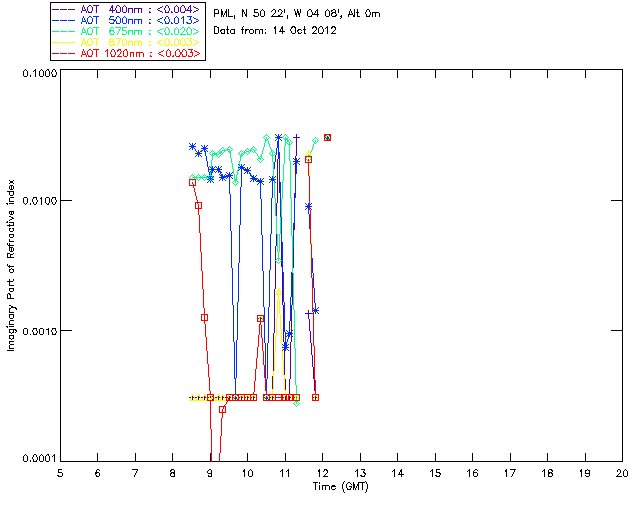Viewport: 640px width, 512px height.
Task: Click the 'Data from: 14 Oct 2012' text
Action: (x=275, y=31)
